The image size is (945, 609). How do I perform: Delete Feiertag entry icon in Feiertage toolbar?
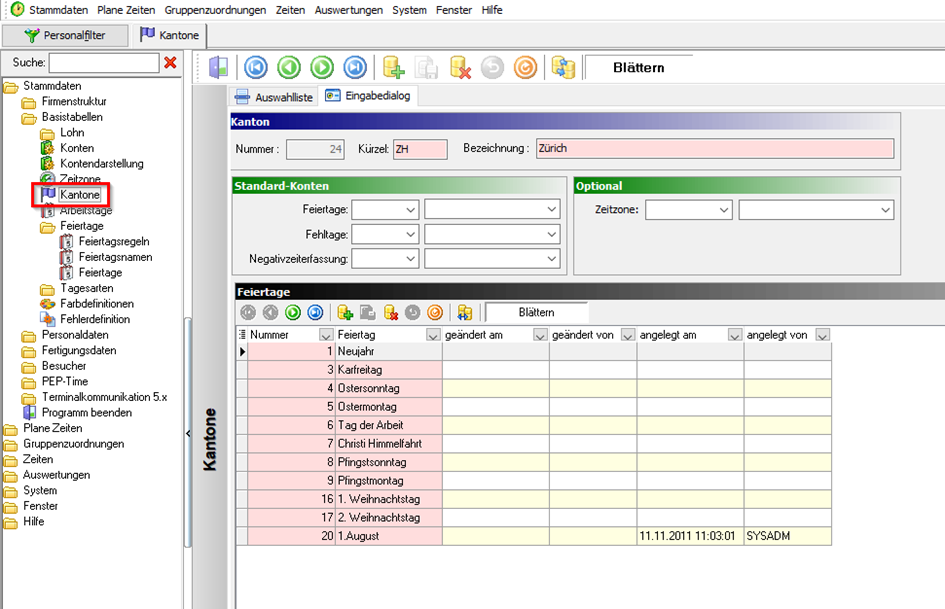[x=391, y=312]
